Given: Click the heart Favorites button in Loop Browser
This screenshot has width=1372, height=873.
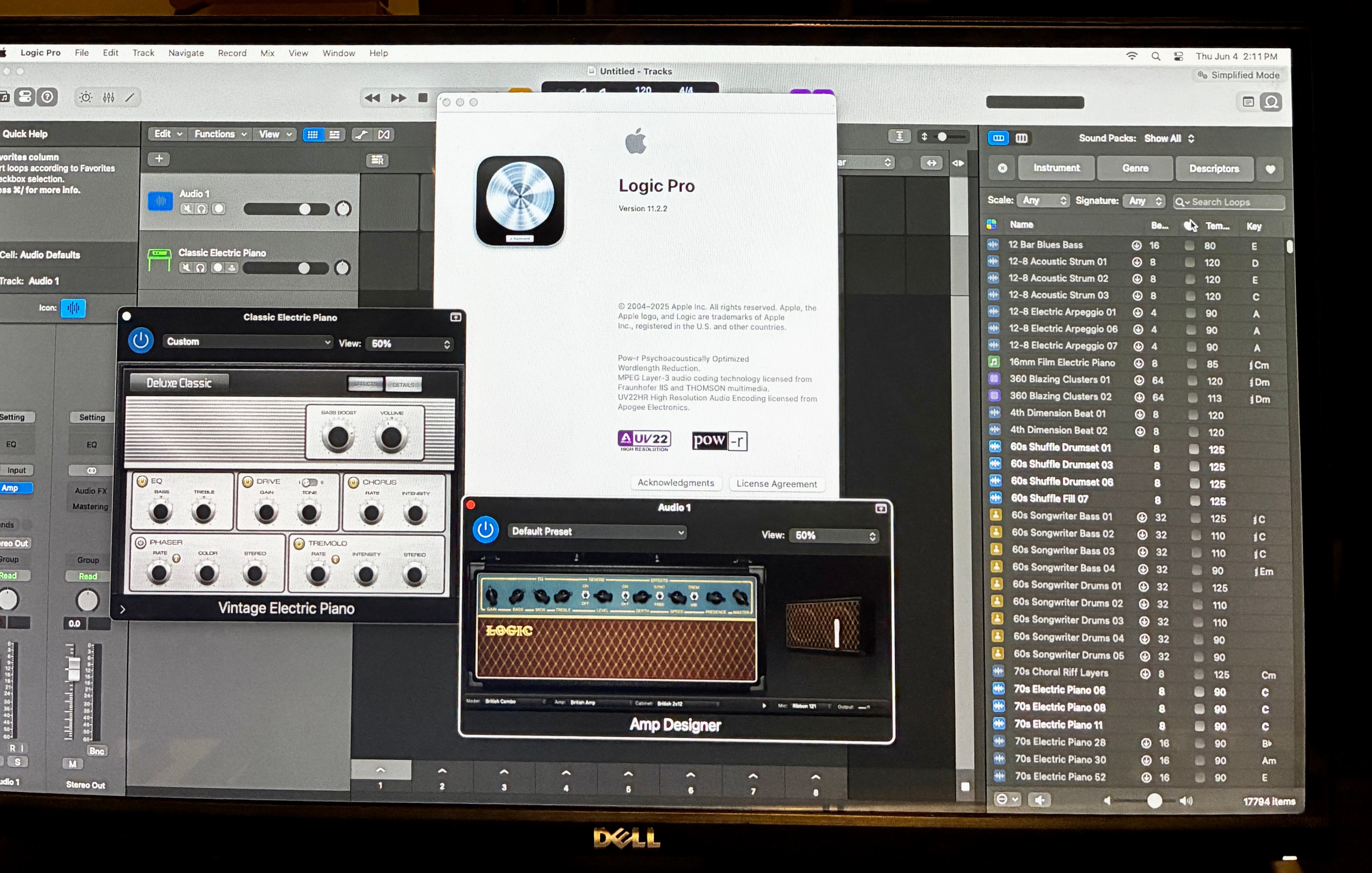Looking at the screenshot, I should point(1270,169).
